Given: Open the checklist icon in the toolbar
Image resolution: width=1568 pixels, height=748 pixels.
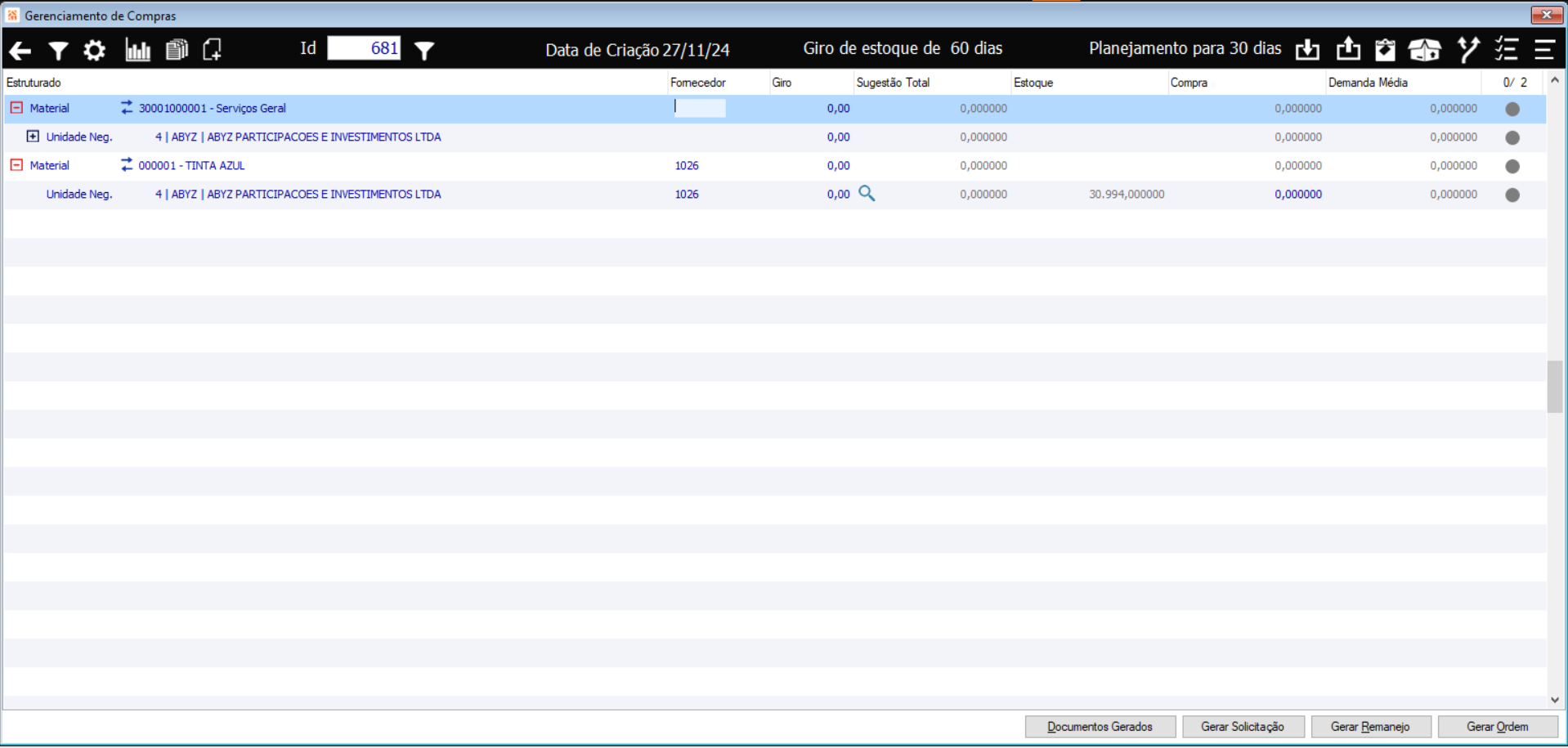Looking at the screenshot, I should pos(1506,50).
